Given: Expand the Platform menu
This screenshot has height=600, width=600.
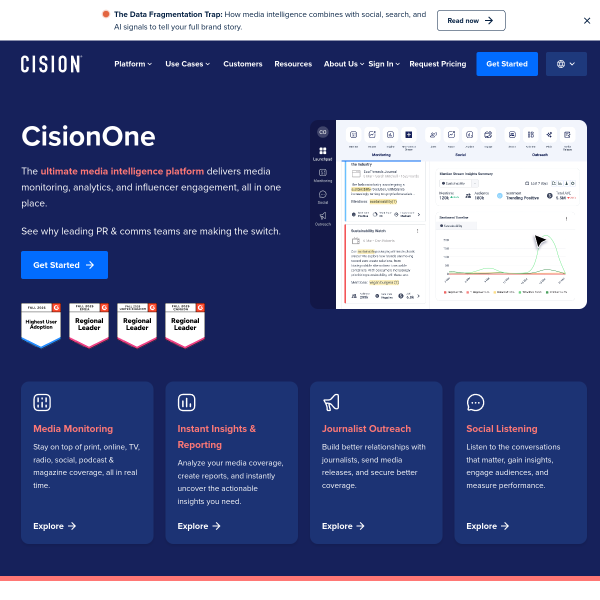Looking at the screenshot, I should click(x=133, y=64).
